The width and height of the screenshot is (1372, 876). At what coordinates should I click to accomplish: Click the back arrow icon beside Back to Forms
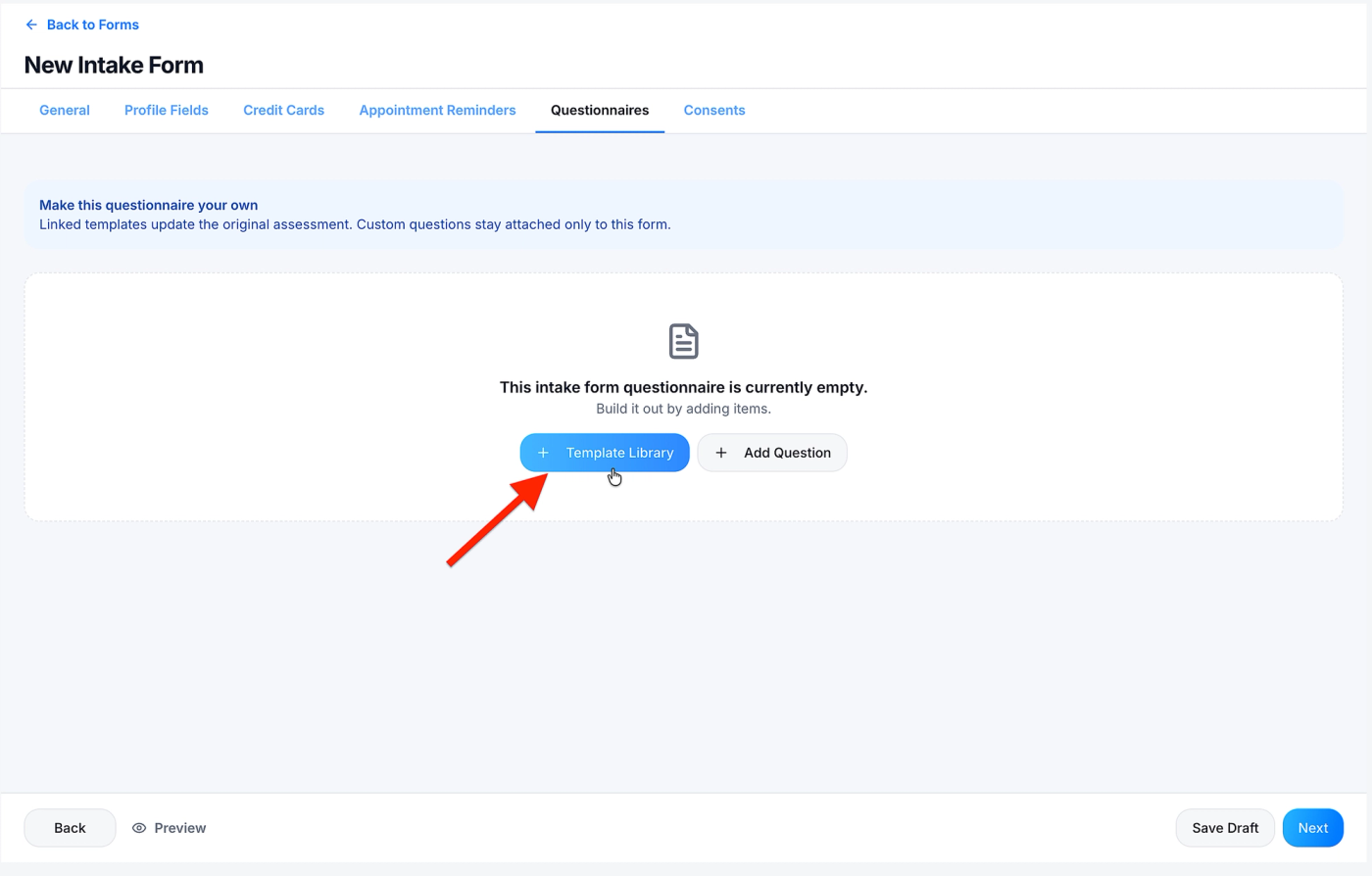(x=31, y=24)
